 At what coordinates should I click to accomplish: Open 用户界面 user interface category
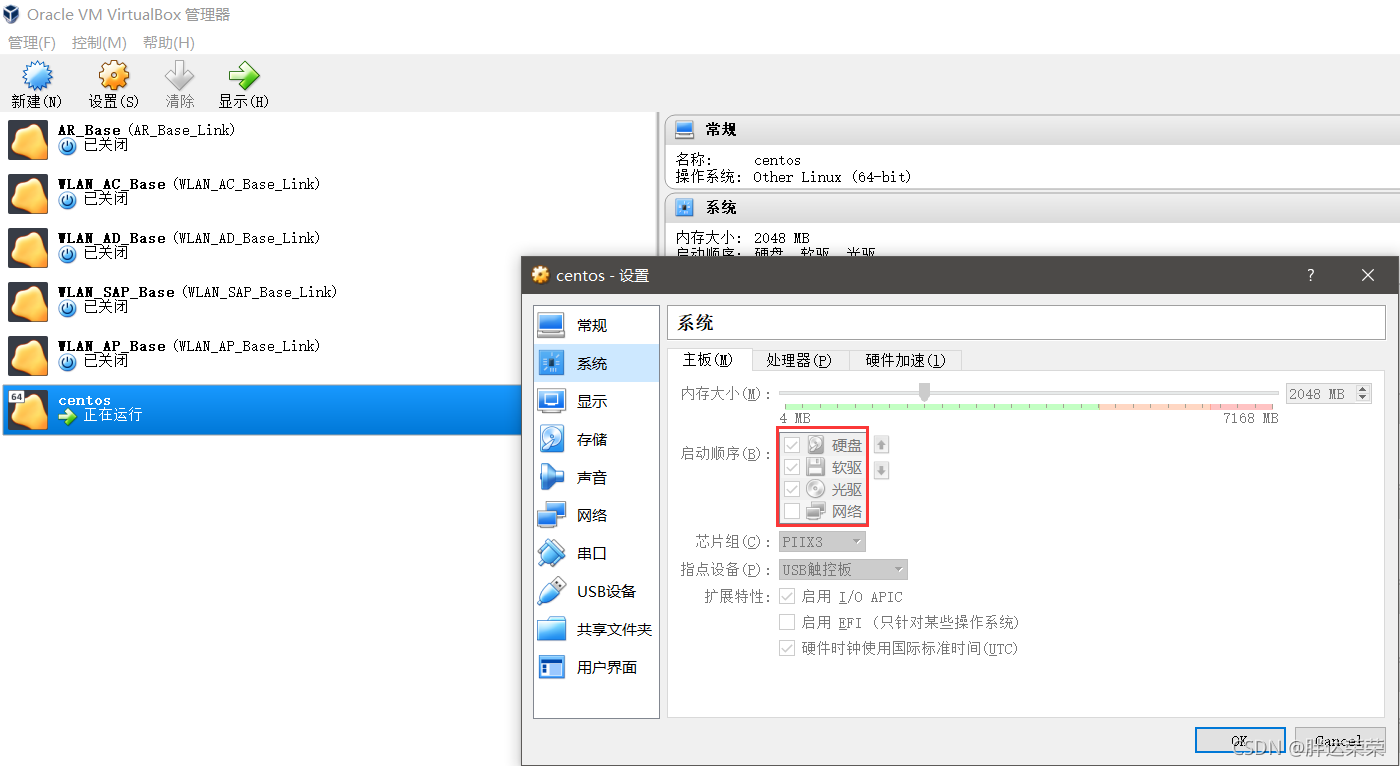[x=596, y=667]
